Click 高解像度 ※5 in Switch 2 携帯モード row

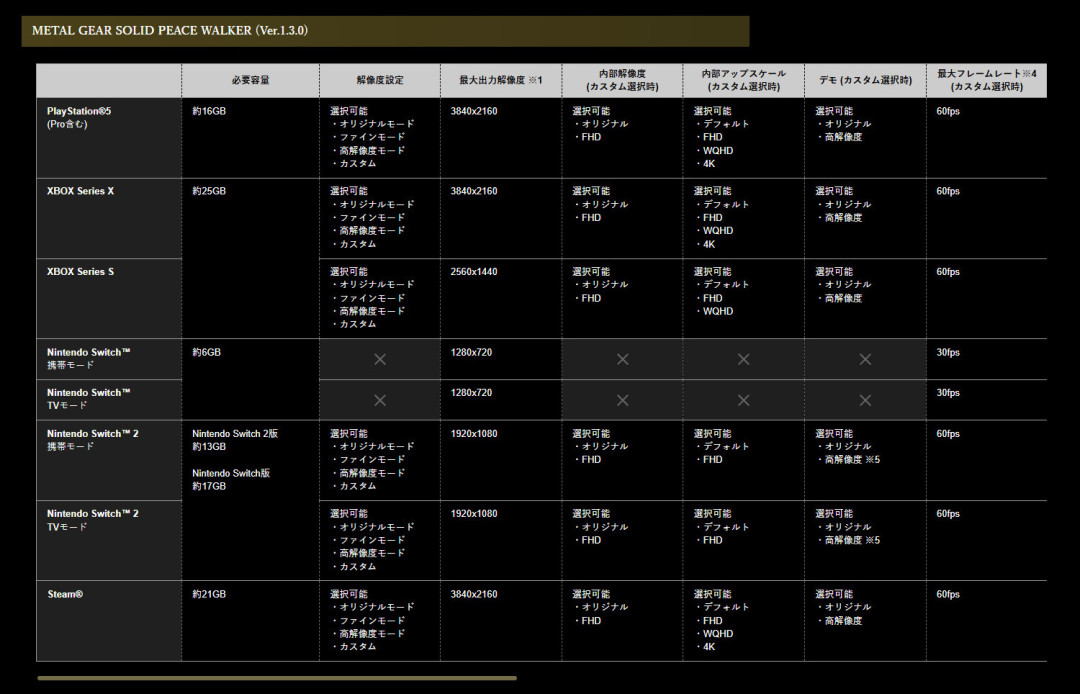[x=852, y=460]
